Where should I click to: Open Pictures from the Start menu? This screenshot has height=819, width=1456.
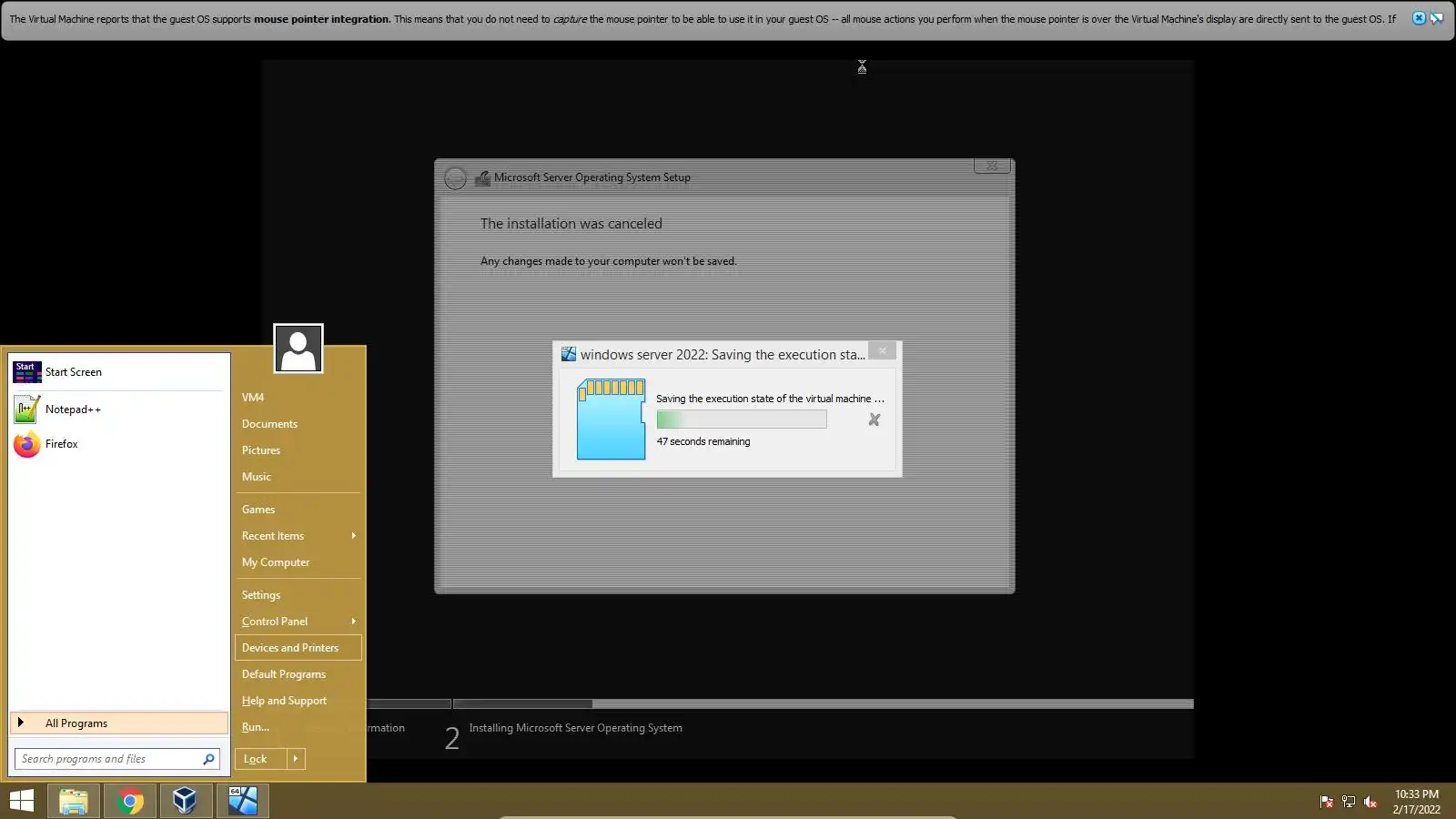pyautogui.click(x=298, y=450)
